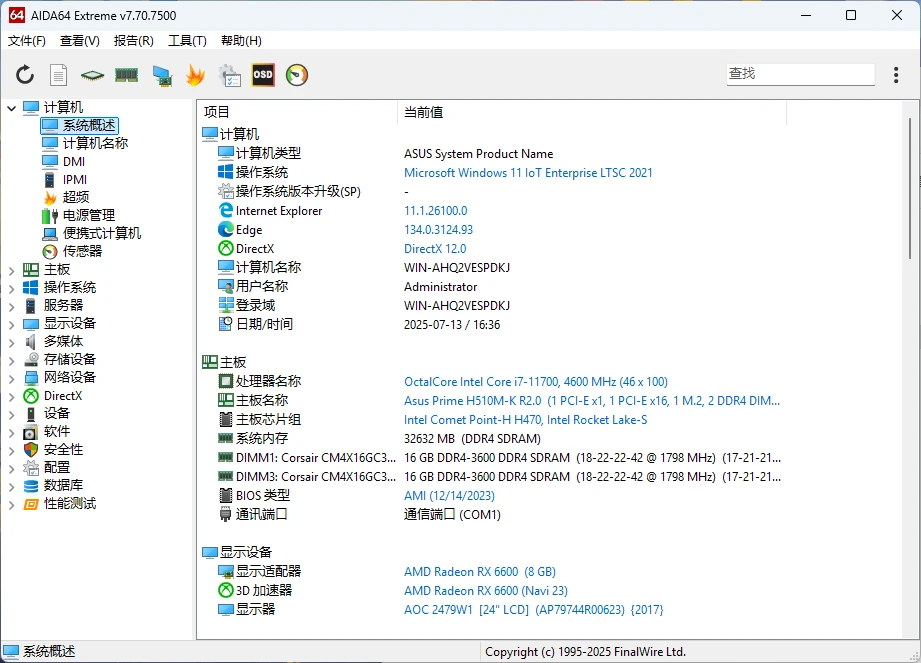This screenshot has width=921, height=663.
Task: Click the right panel vertical scrollbar
Action: [x=910, y=188]
